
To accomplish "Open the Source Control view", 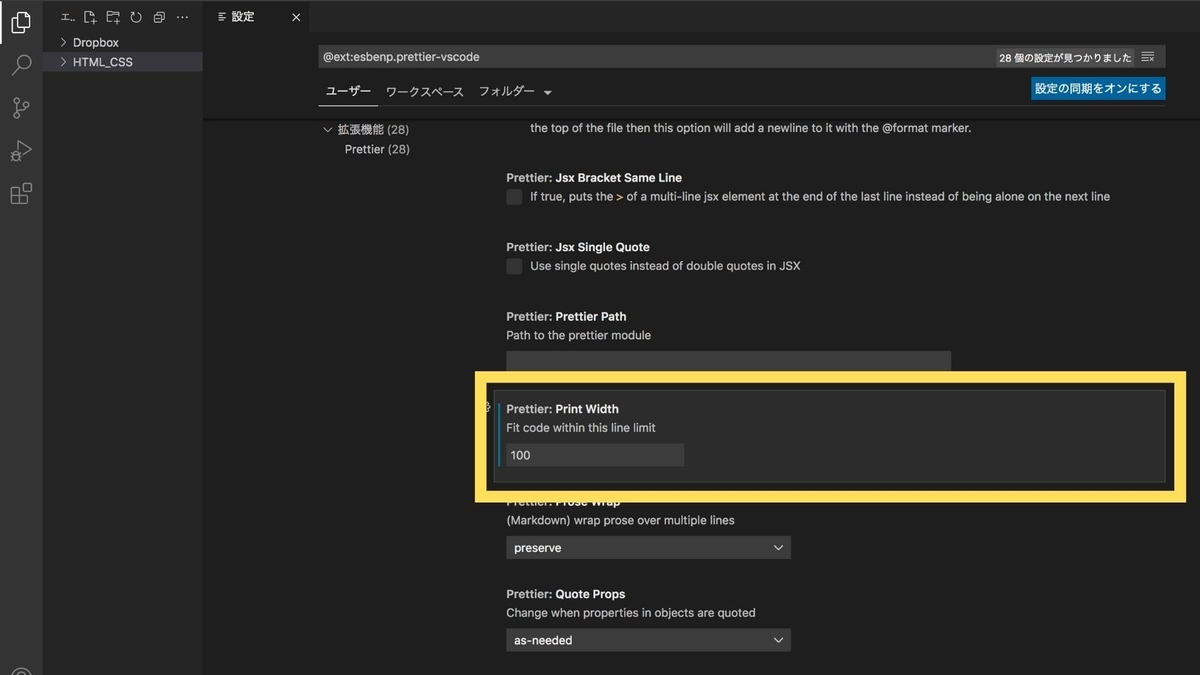I will tap(21, 108).
